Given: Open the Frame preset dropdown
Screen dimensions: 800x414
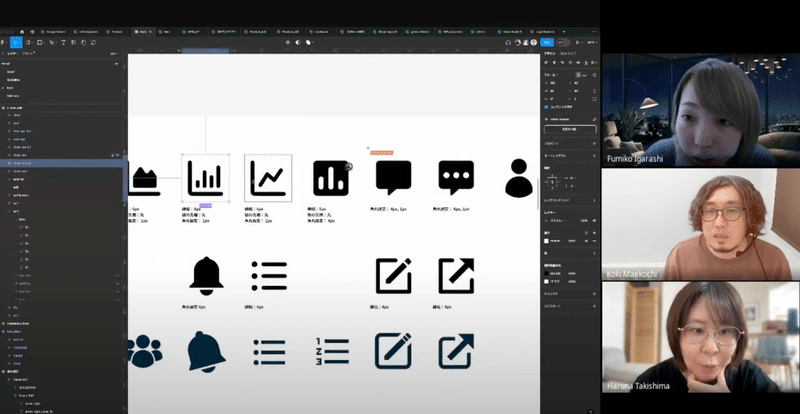Looking at the screenshot, I should click(553, 75).
